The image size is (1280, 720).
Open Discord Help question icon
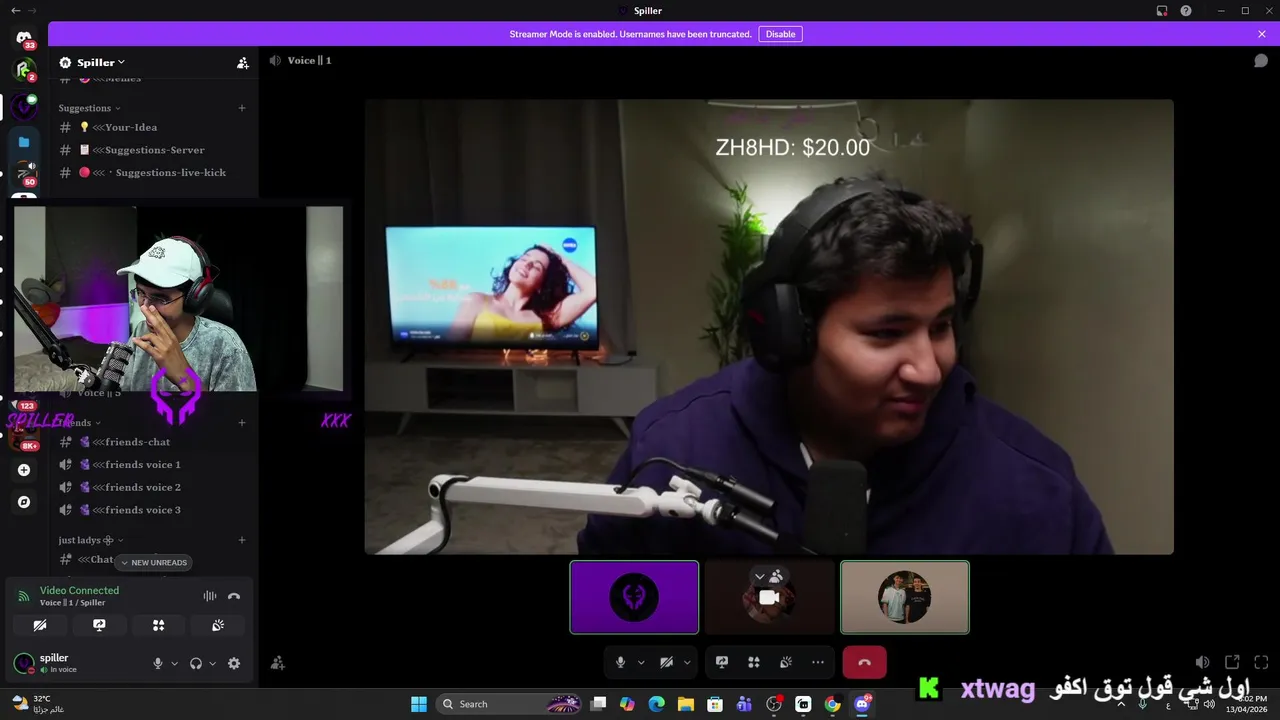pyautogui.click(x=1186, y=11)
